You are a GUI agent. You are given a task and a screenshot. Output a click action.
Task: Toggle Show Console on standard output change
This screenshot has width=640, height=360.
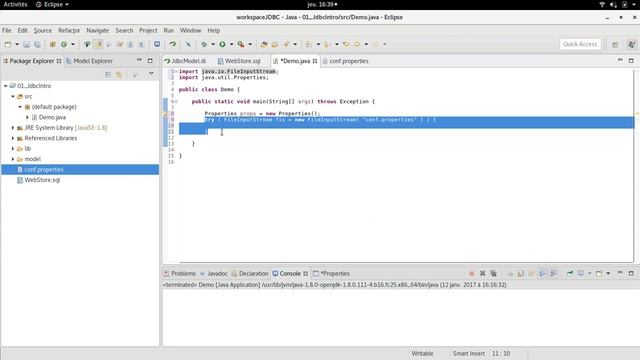(x=542, y=273)
